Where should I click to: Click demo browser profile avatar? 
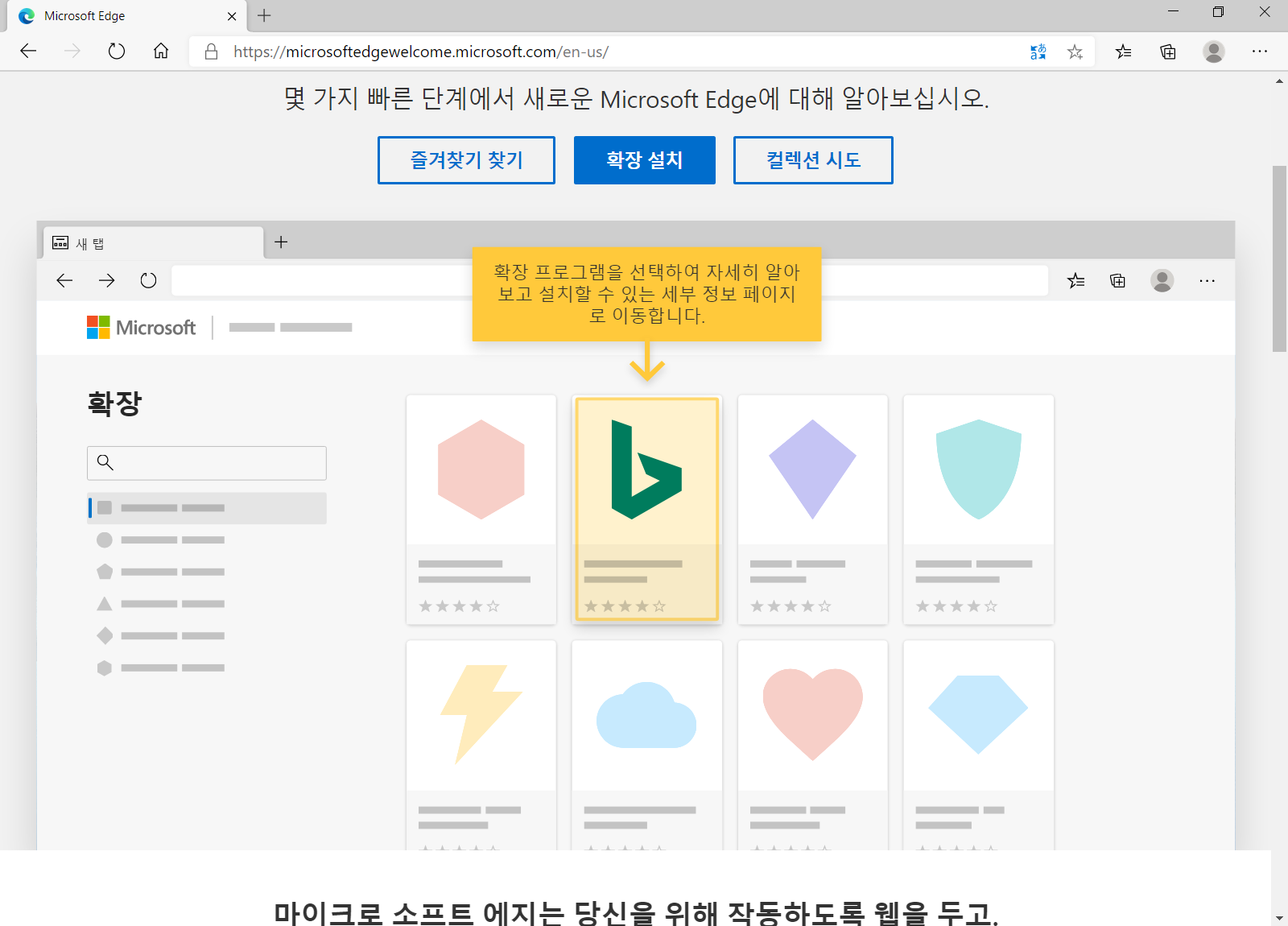1162,280
